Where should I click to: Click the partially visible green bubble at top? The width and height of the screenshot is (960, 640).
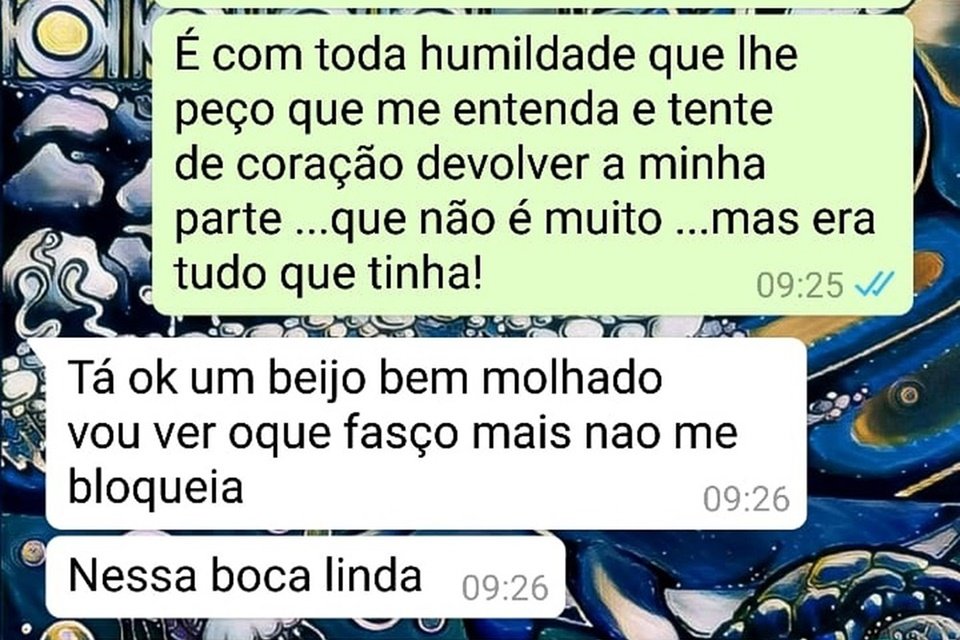(532, 4)
